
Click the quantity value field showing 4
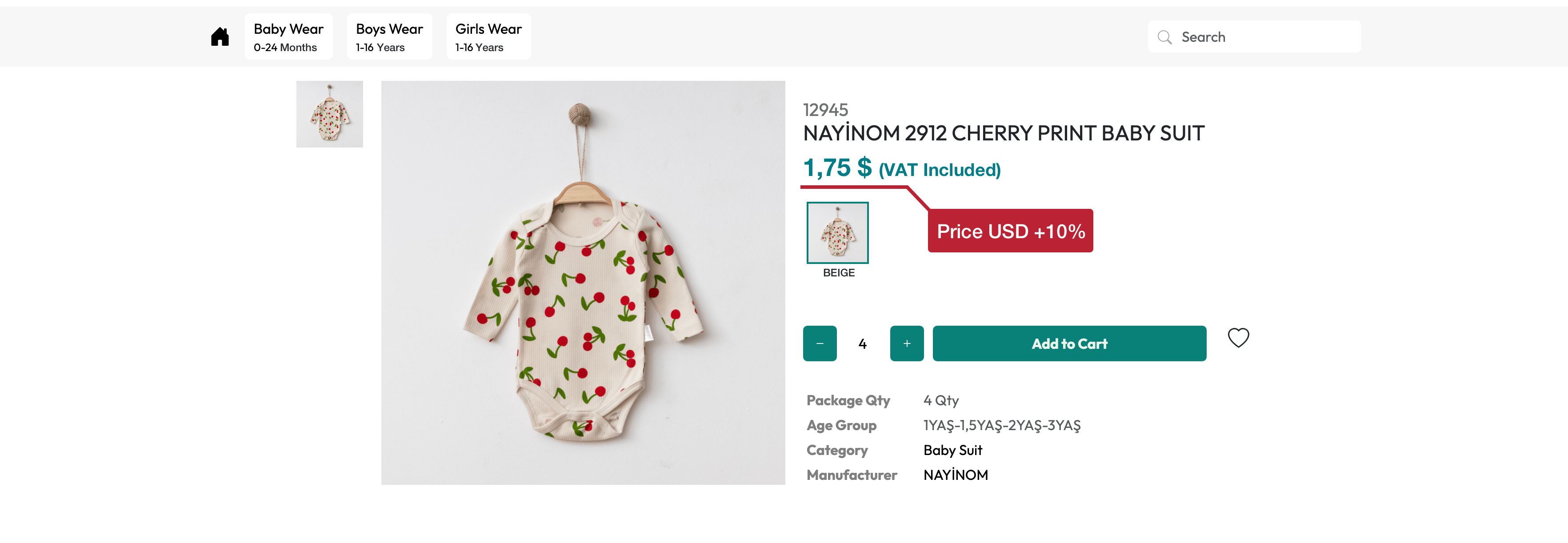click(863, 344)
